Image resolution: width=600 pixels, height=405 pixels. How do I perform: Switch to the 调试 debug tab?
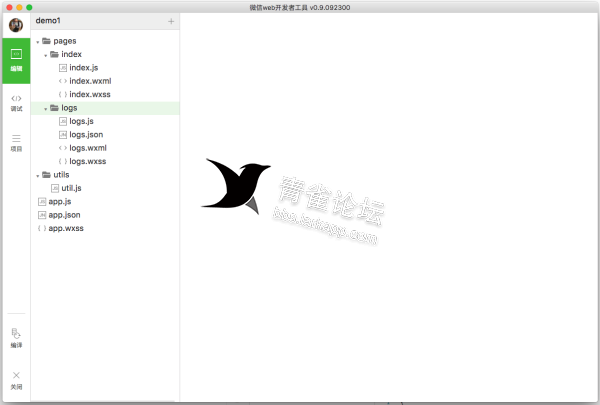coord(16,103)
